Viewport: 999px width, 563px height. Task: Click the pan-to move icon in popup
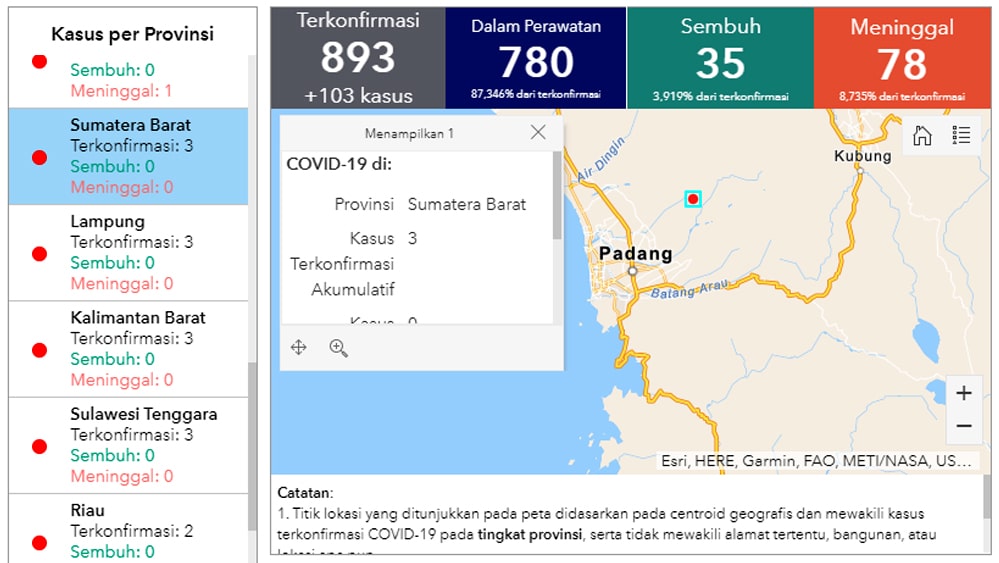point(298,348)
